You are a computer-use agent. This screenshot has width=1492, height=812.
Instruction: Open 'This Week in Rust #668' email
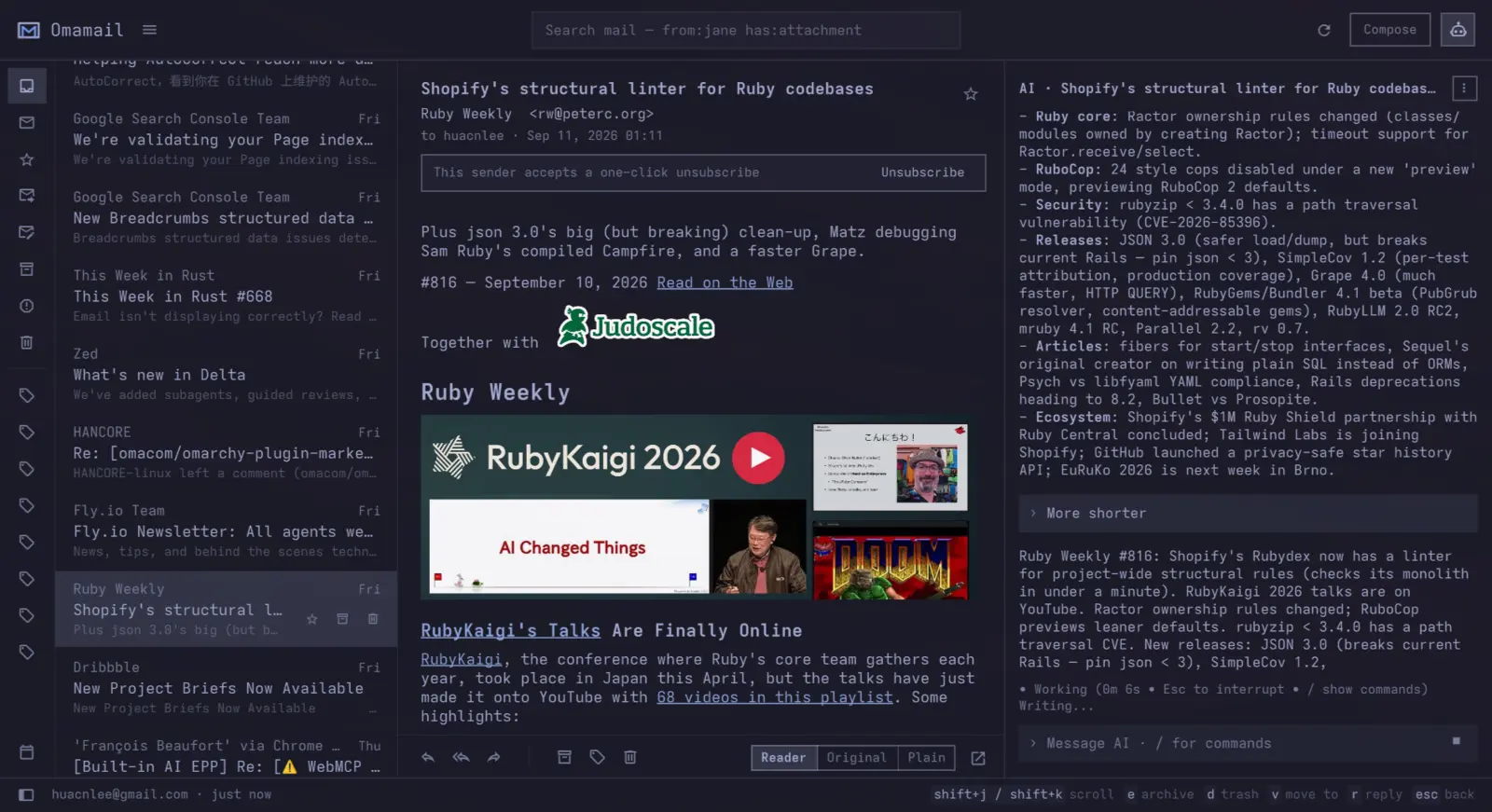(227, 296)
